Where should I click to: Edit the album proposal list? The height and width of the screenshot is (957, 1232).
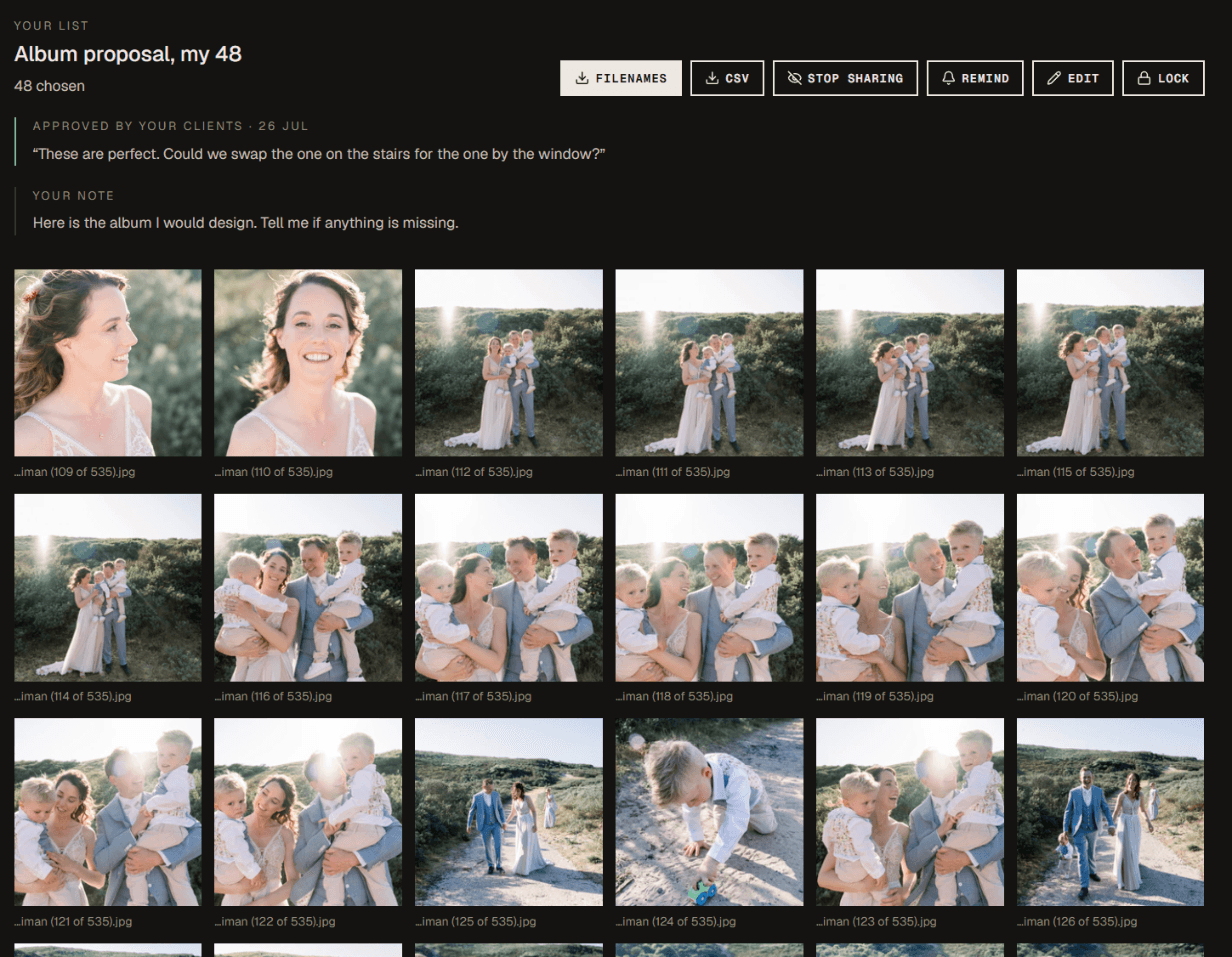[x=1073, y=78]
